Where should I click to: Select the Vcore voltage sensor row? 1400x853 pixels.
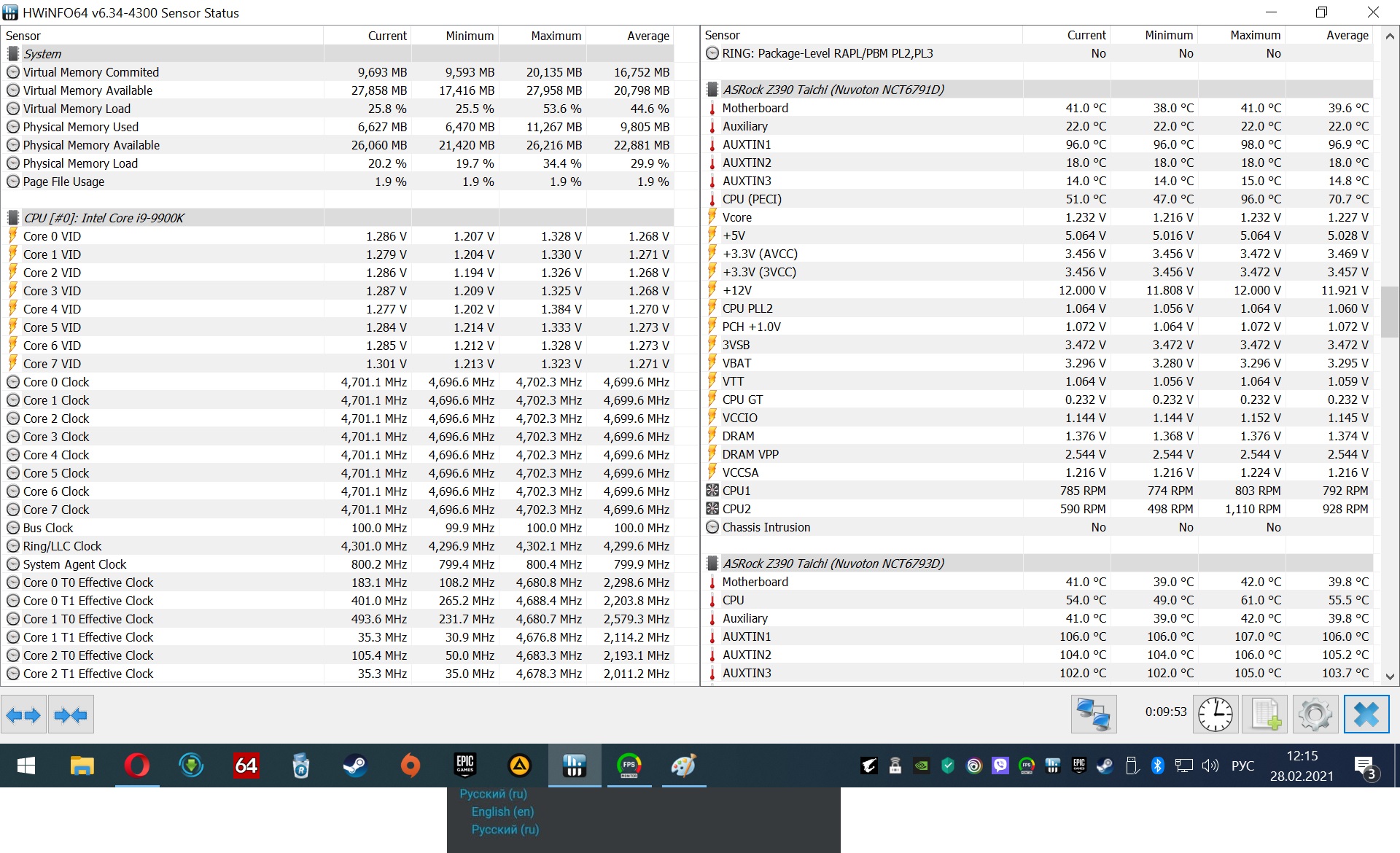pyautogui.click(x=736, y=217)
